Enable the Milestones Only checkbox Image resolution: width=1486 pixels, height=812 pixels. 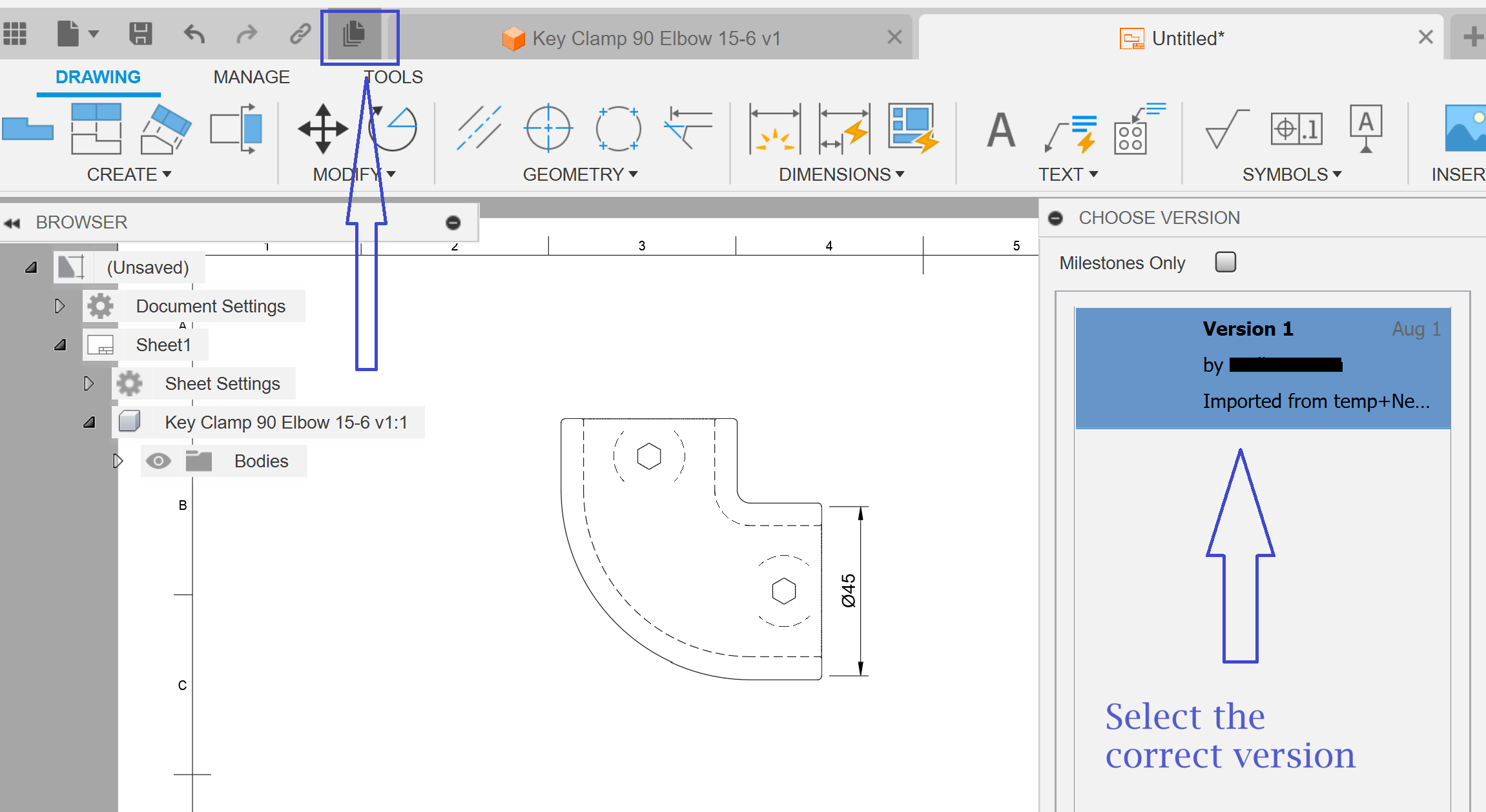[1224, 261]
